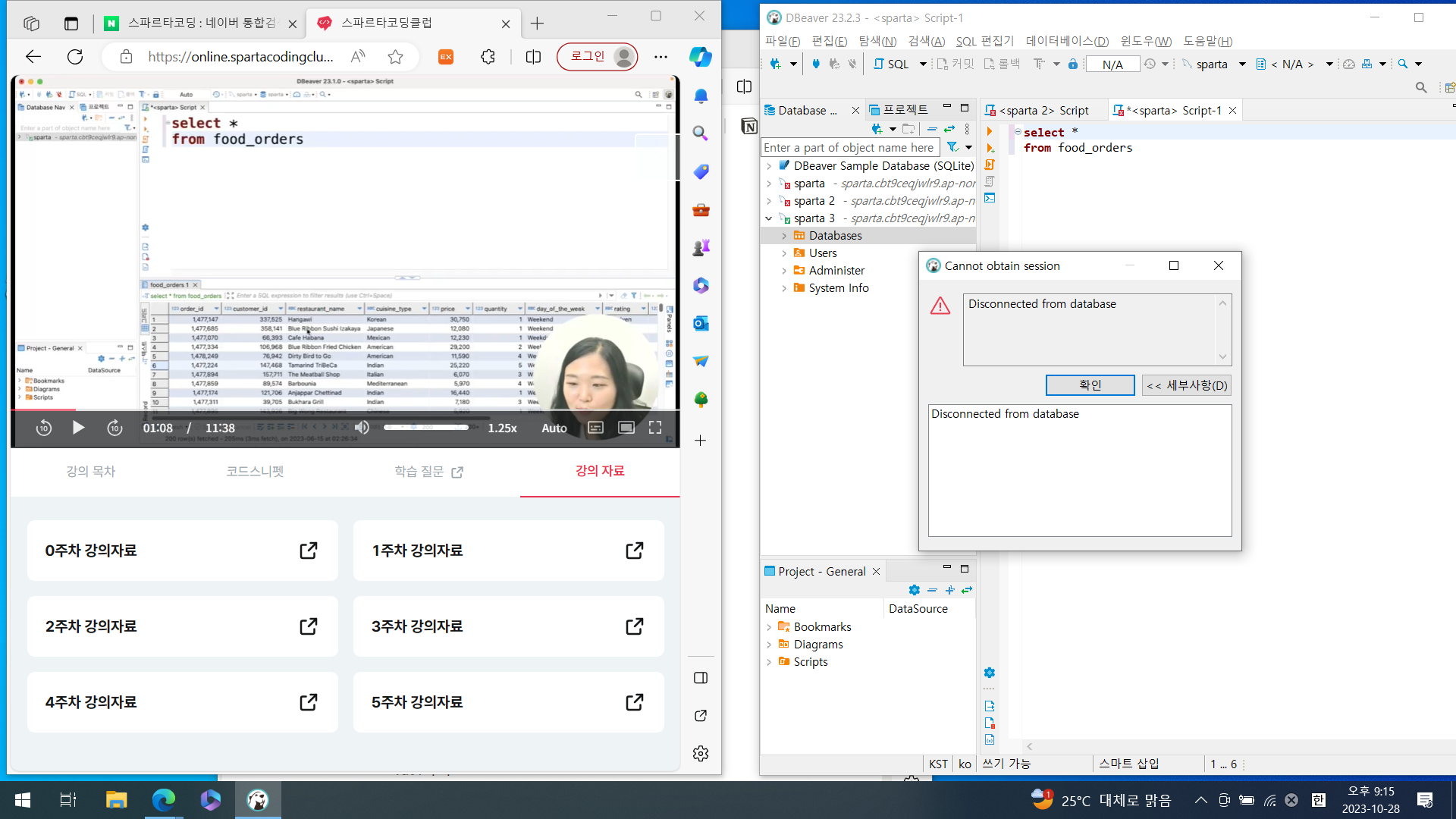Viewport: 1456px width, 819px height.
Task: Open the 파일 menu in DBeaver
Action: (x=783, y=41)
